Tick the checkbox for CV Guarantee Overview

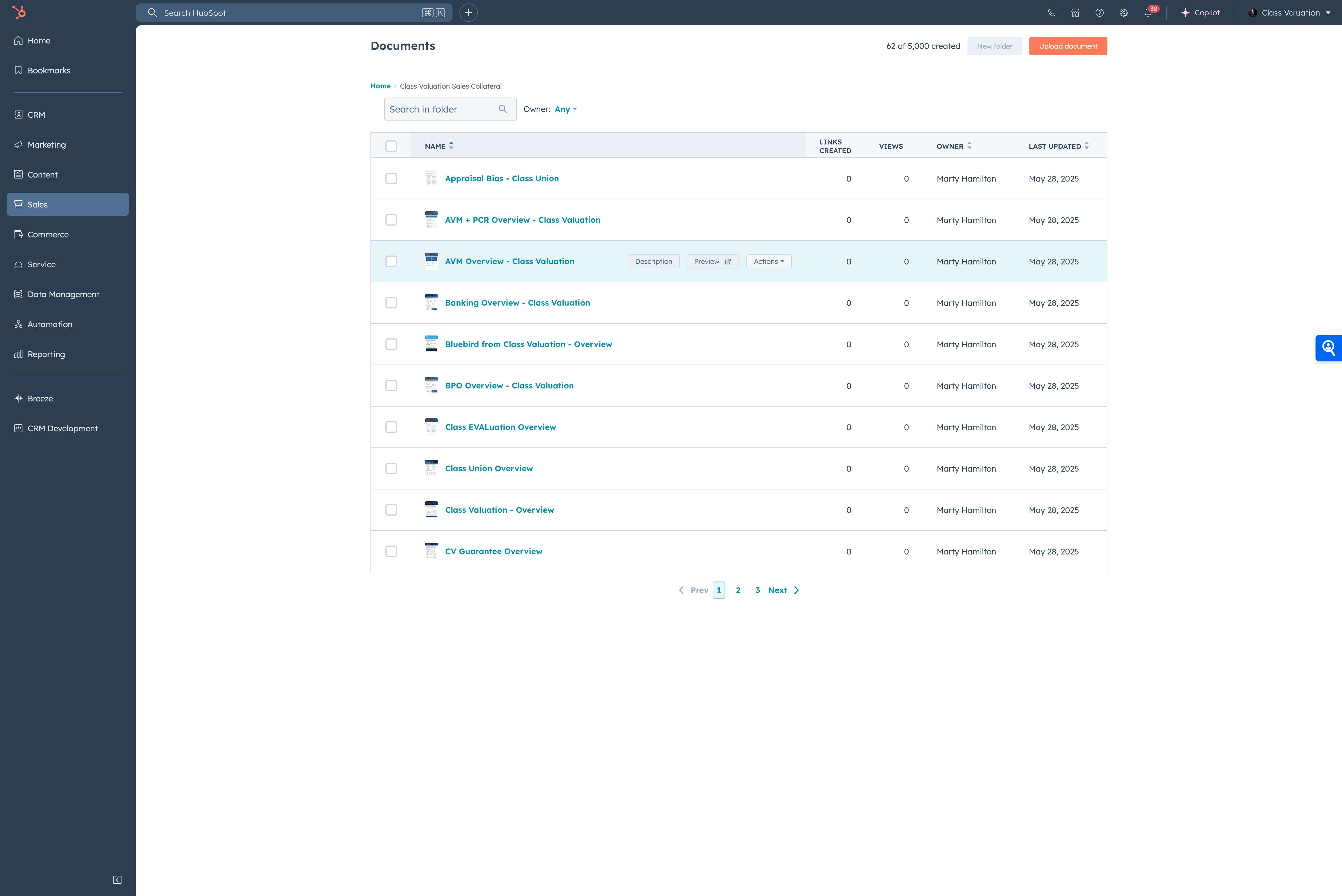(391, 551)
